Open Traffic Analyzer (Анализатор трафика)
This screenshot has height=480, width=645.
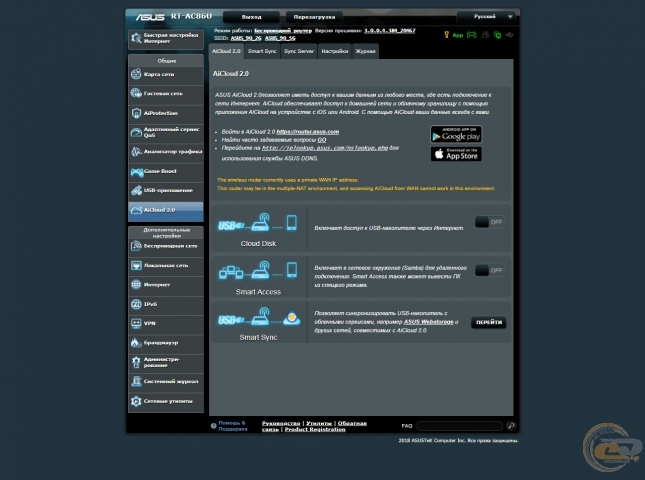(165, 152)
